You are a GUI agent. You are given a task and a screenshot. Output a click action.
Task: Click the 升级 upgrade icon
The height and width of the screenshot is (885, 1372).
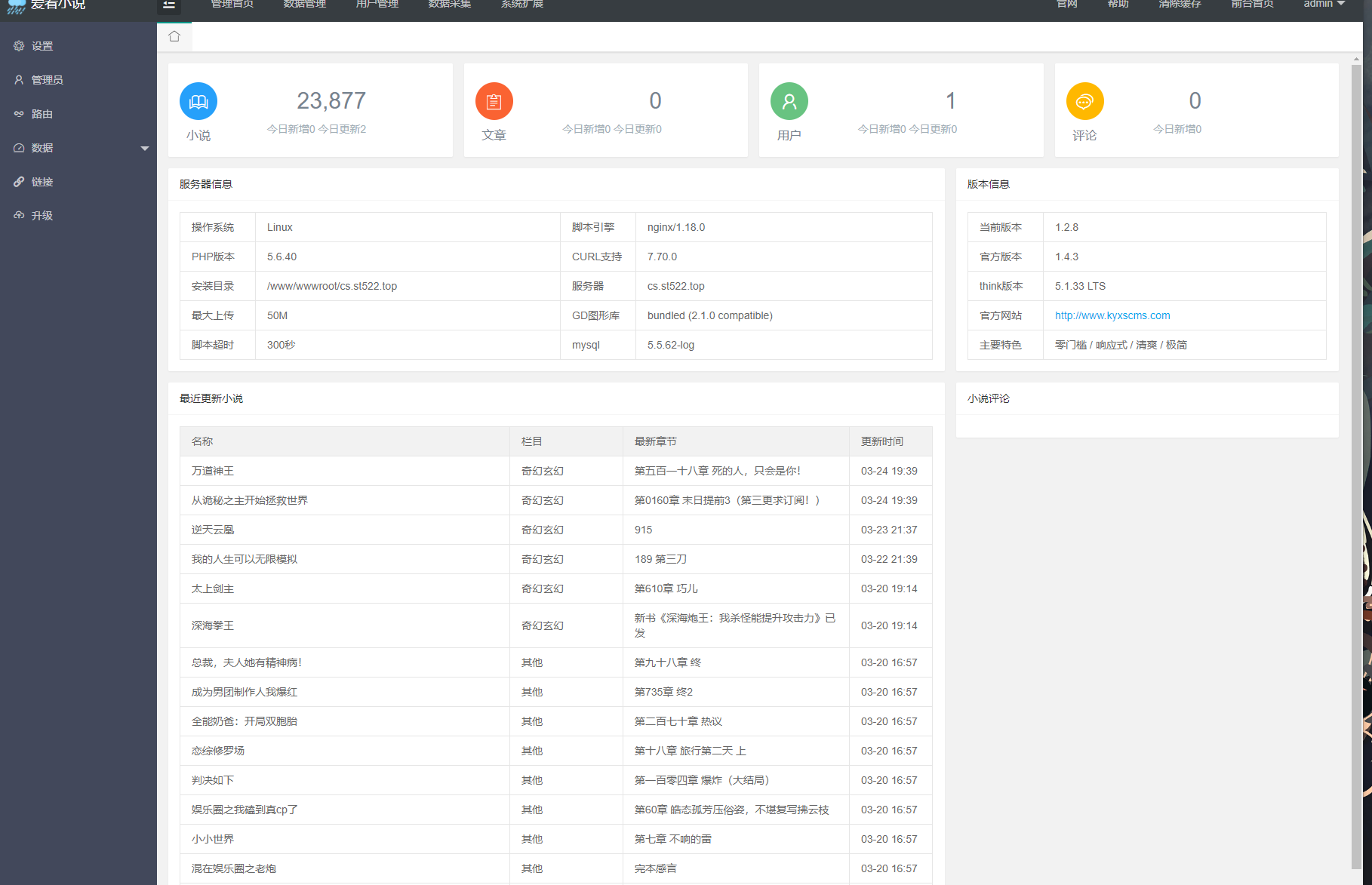20,215
